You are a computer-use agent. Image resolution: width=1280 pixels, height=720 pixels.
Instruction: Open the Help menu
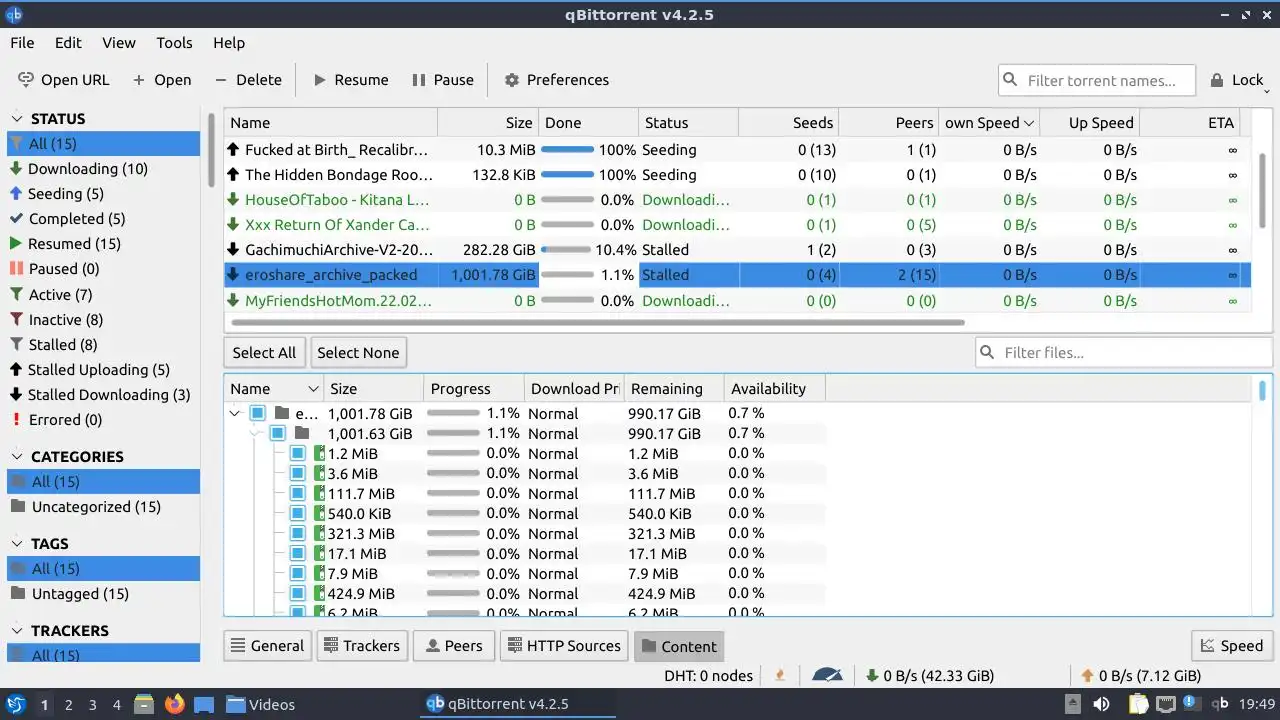click(229, 43)
